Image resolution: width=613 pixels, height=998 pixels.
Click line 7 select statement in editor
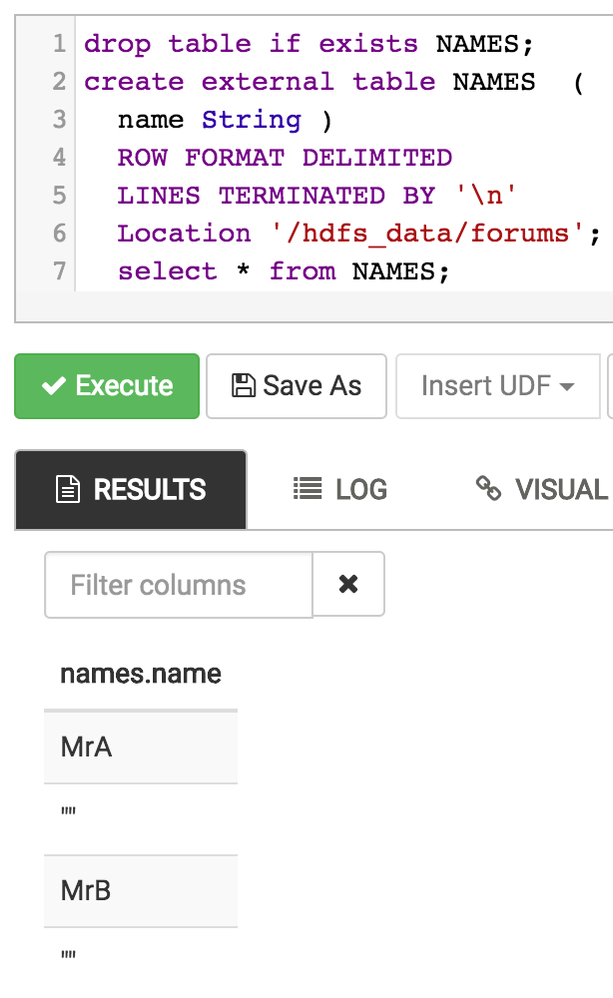click(277, 271)
